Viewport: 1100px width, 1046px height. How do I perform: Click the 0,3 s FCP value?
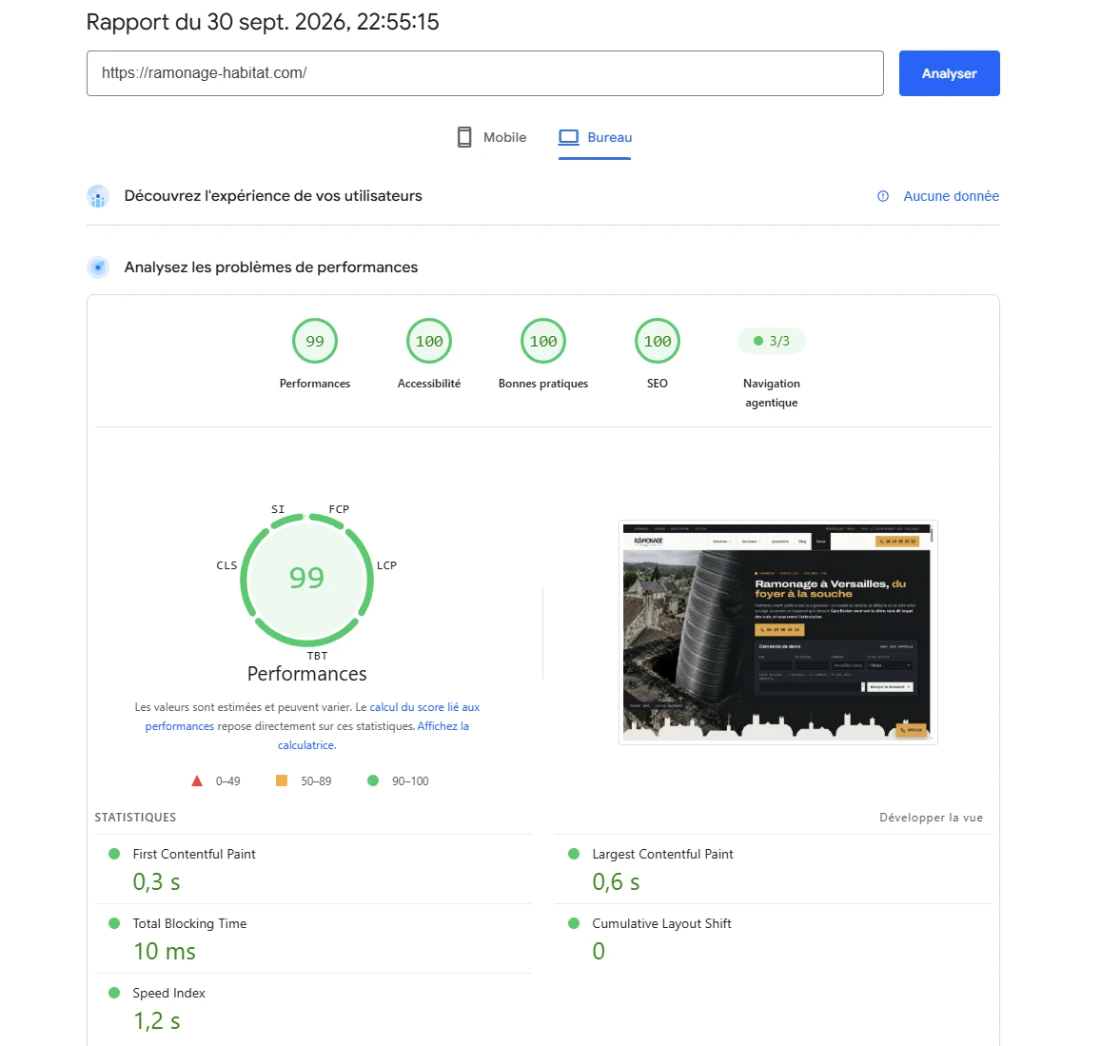pos(156,883)
